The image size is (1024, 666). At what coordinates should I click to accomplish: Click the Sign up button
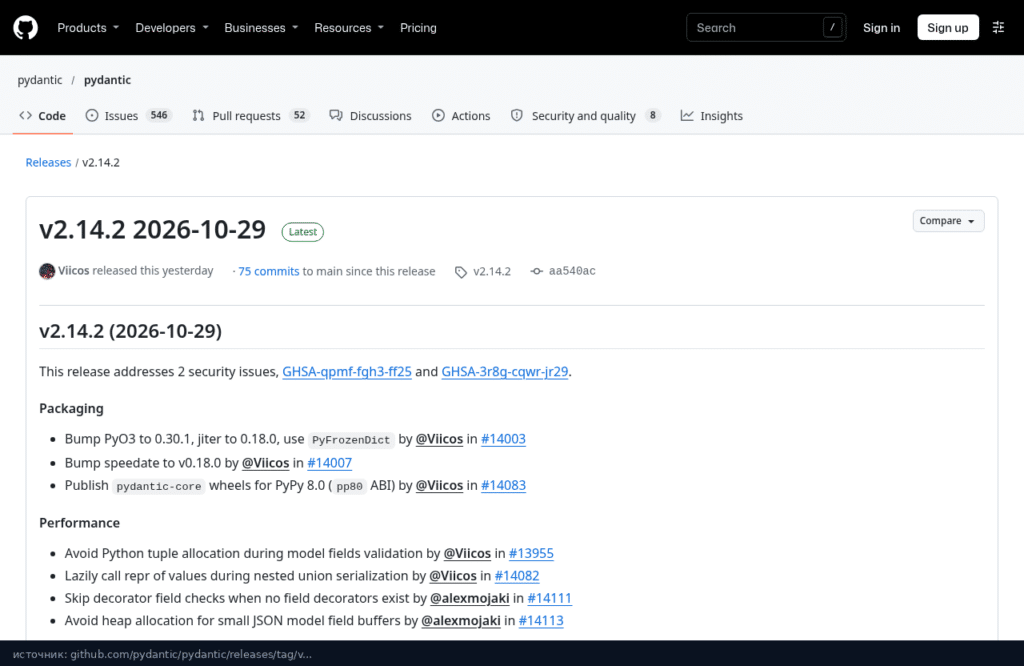(x=948, y=27)
